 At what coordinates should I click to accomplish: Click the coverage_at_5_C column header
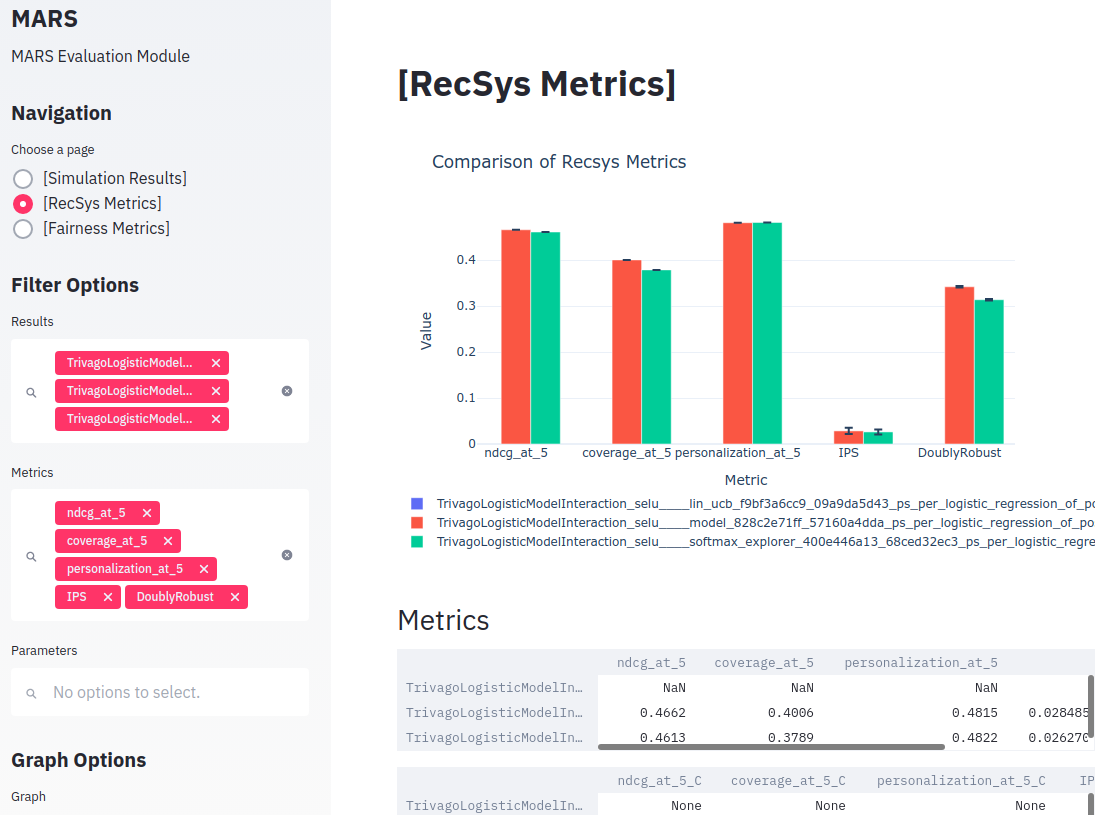pos(788,781)
